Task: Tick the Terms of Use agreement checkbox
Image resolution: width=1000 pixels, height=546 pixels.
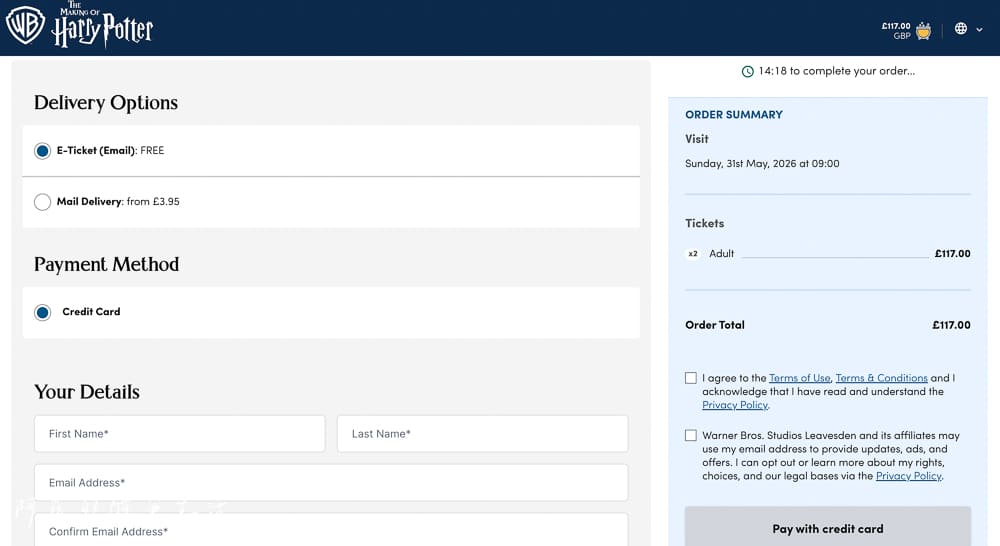Action: tap(691, 378)
